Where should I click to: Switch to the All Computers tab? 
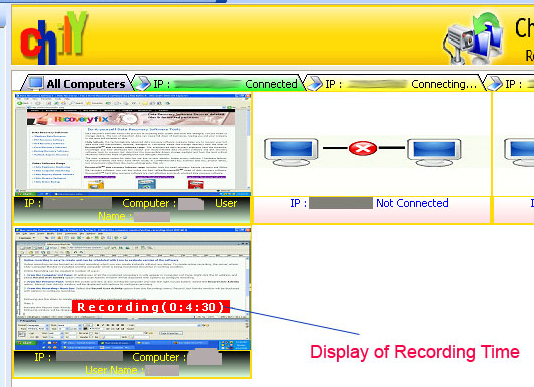tap(77, 83)
